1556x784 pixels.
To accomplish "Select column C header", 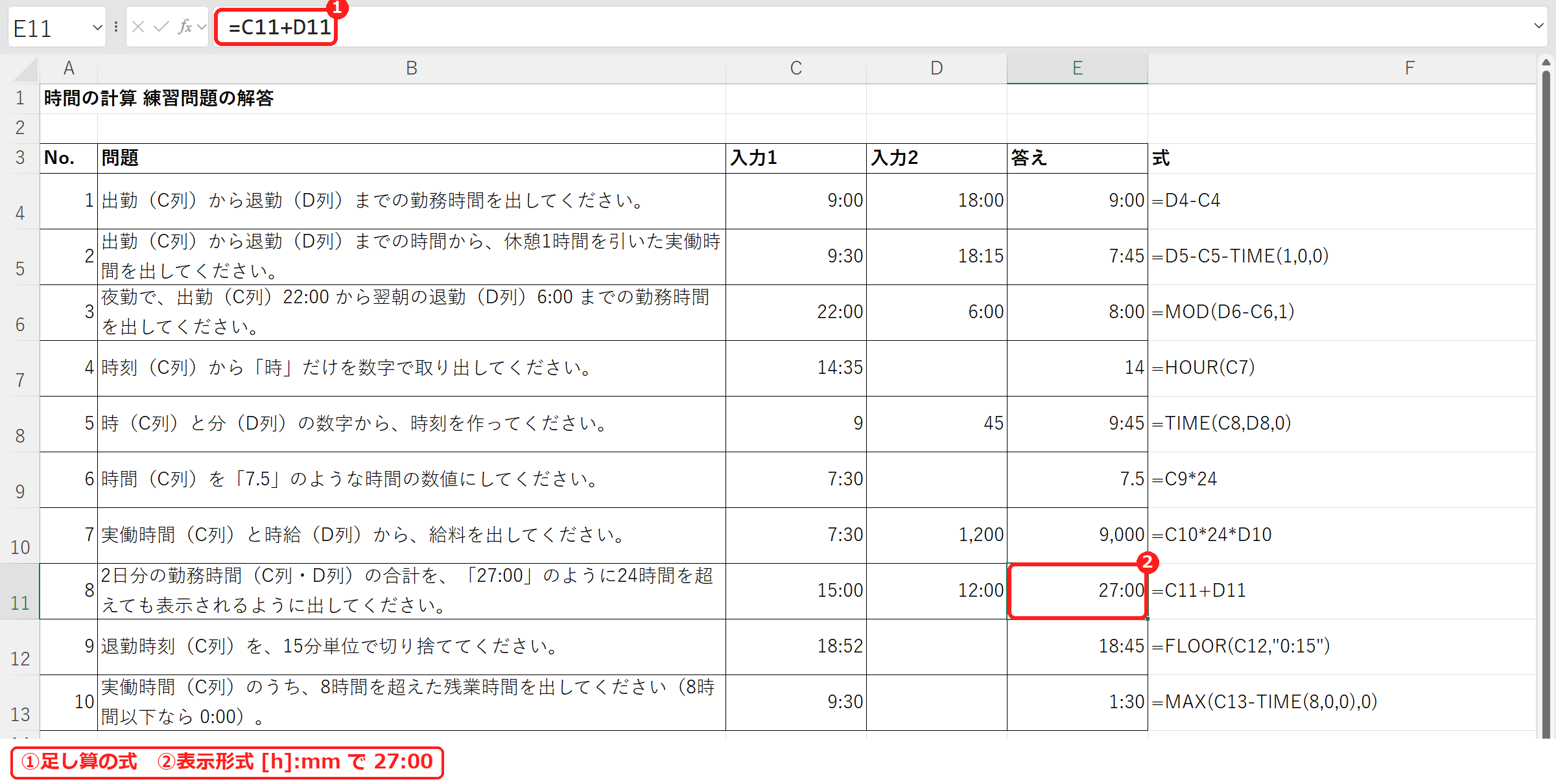I will point(796,68).
